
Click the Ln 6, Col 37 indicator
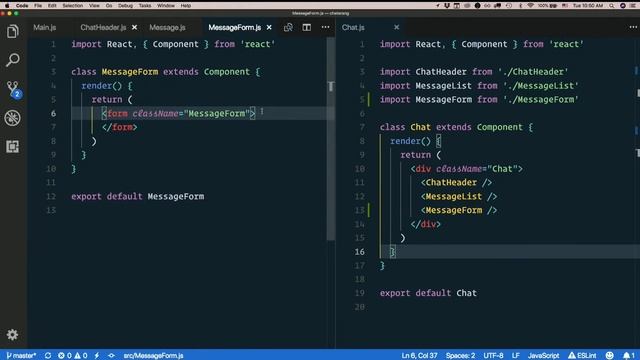click(x=419, y=356)
